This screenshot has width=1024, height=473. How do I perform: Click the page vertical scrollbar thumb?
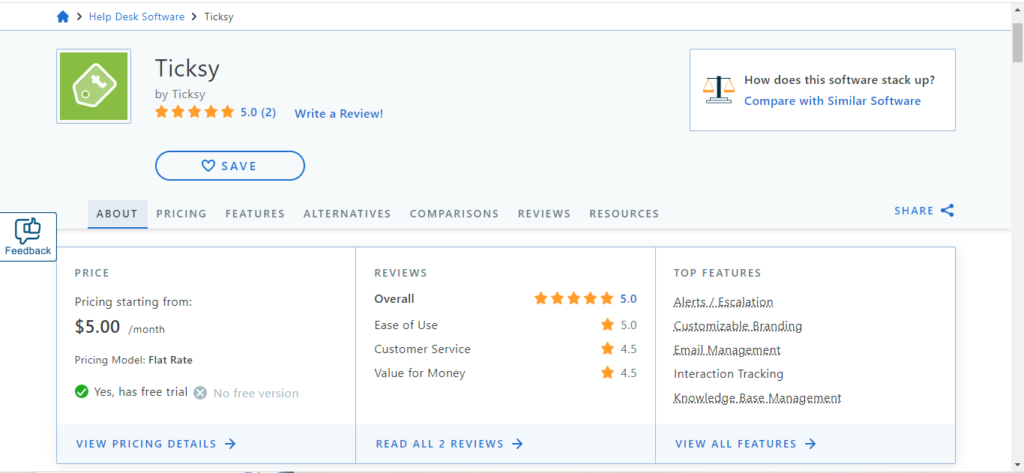[x=1017, y=42]
